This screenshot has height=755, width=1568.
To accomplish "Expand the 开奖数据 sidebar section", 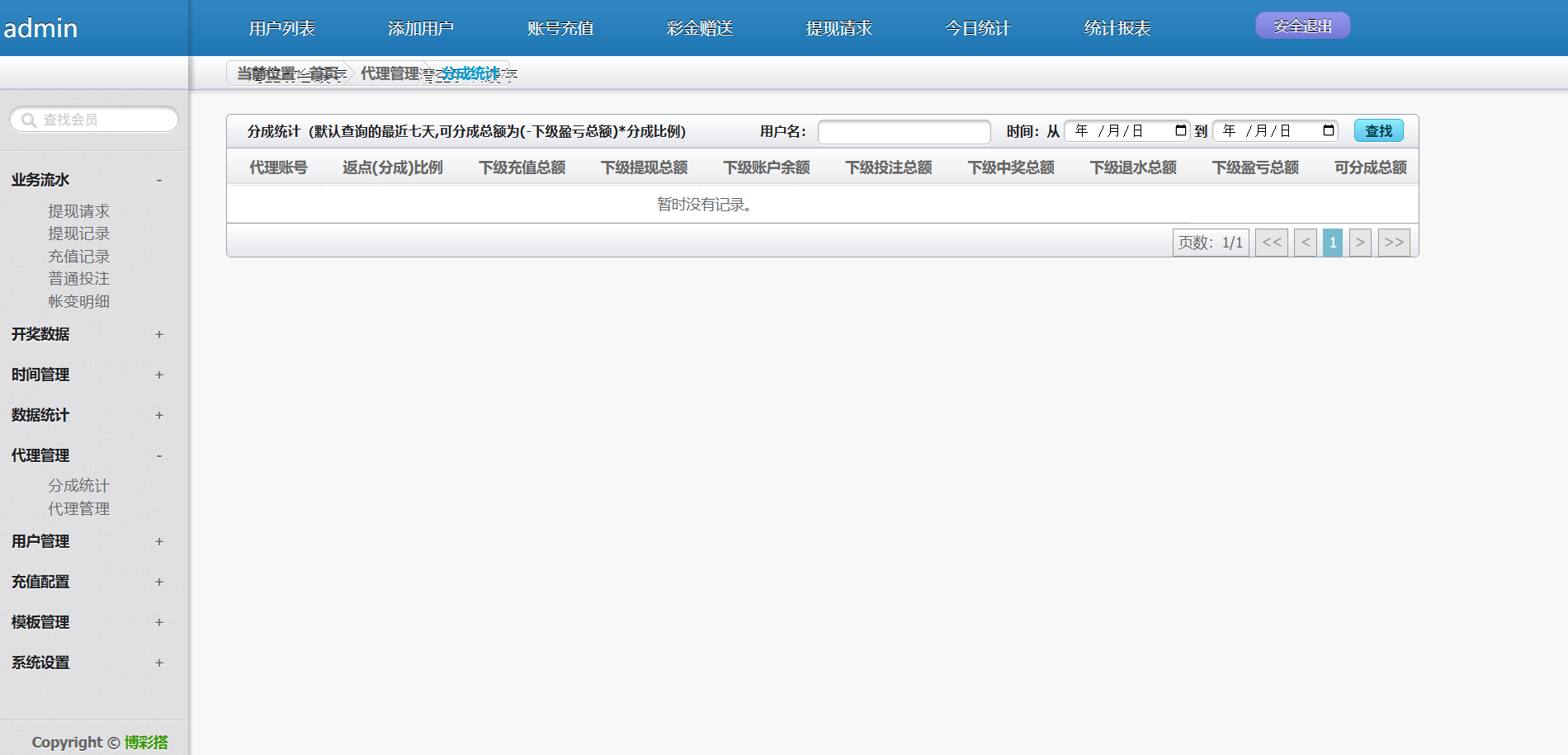I will pyautogui.click(x=159, y=334).
